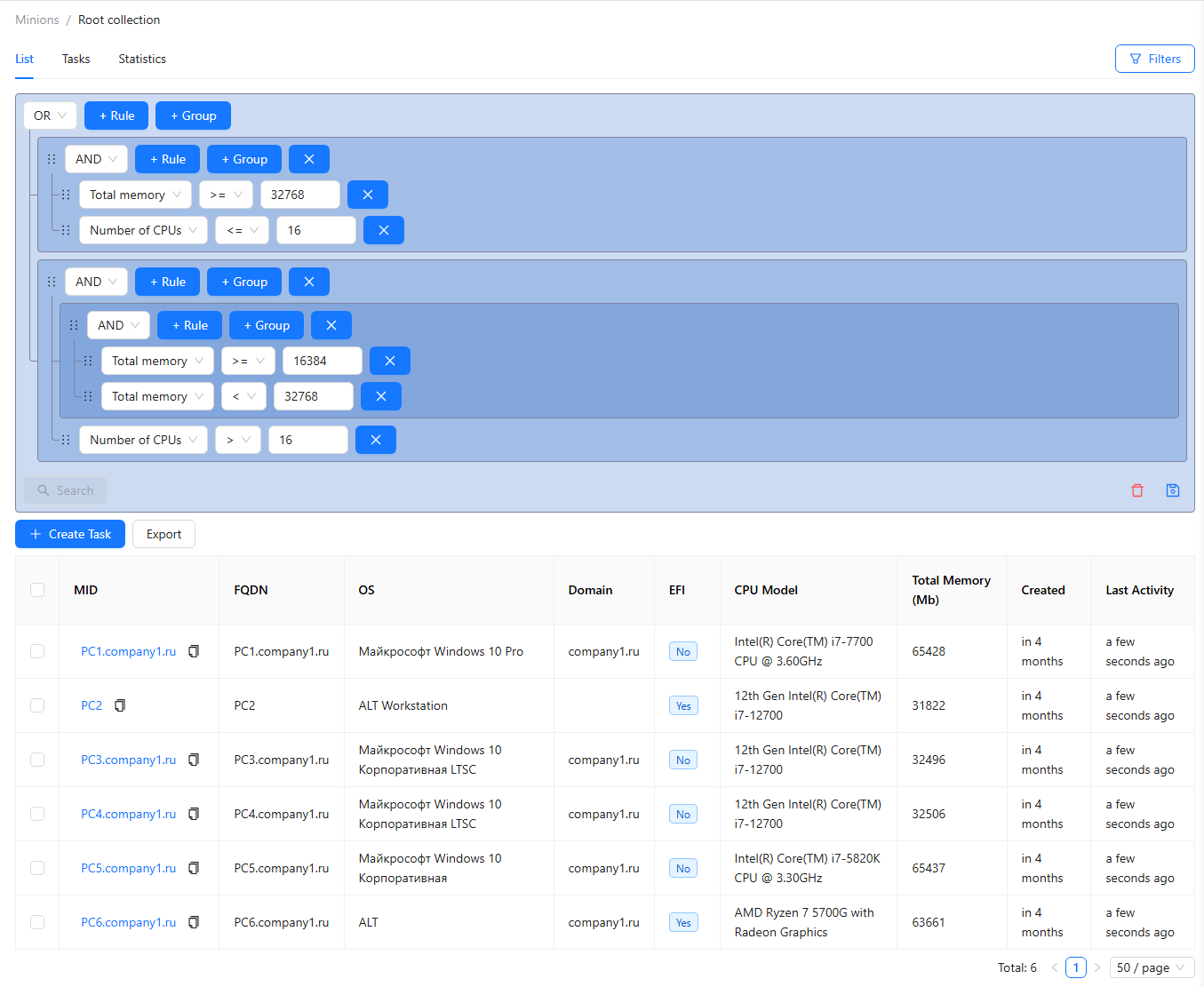Copy the PC3.company1.ru MID
Viewport: 1204px width, 987px height.
[194, 760]
